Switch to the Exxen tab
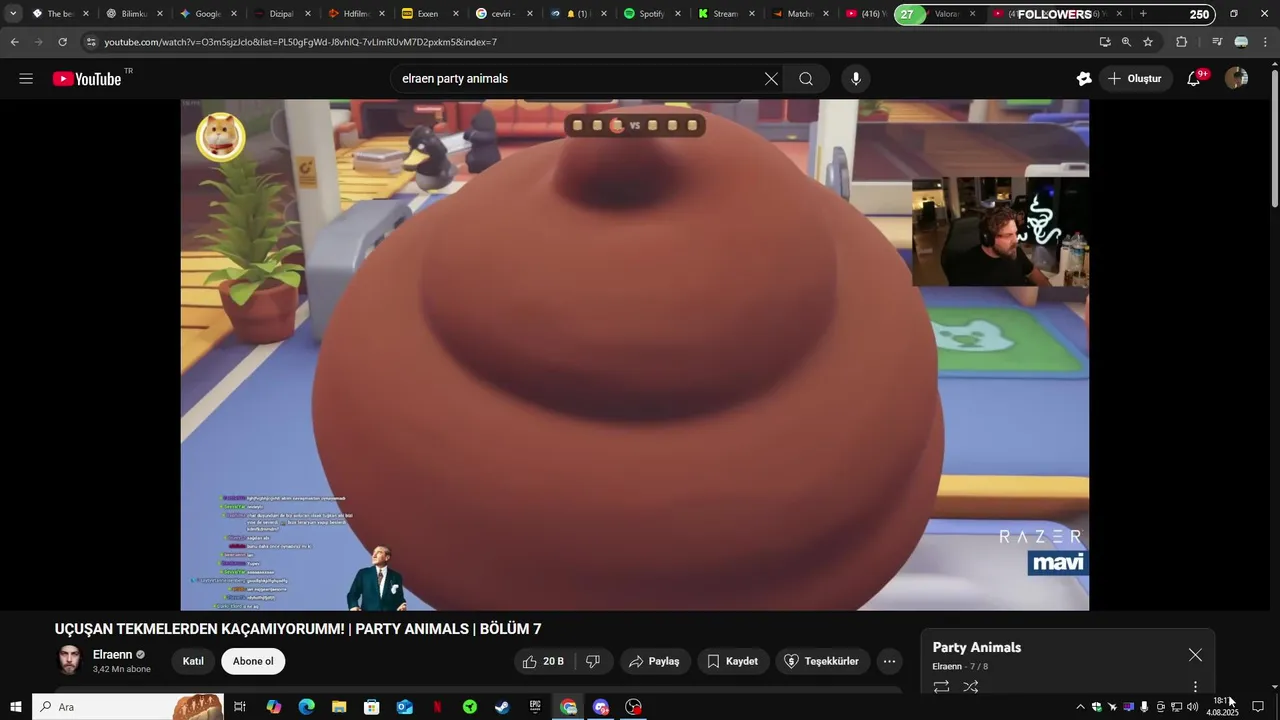Image resolution: width=1280 pixels, height=720 pixels. (x=428, y=14)
